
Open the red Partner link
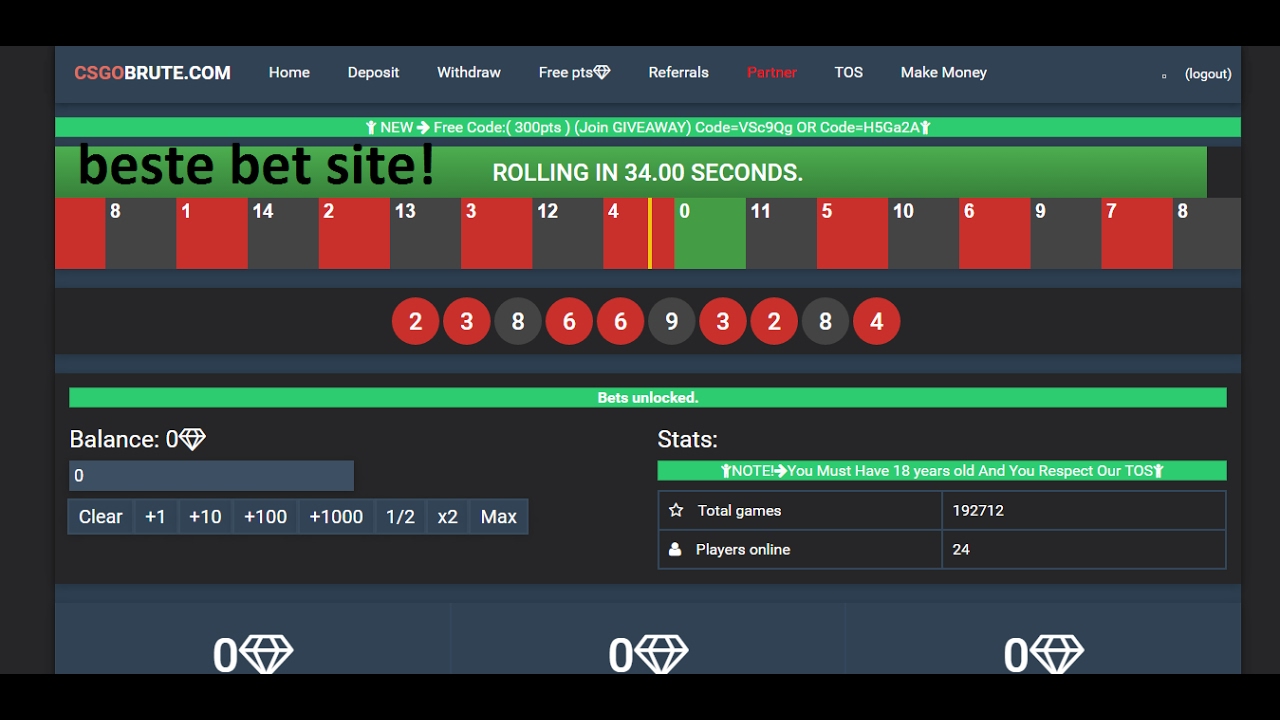click(772, 73)
